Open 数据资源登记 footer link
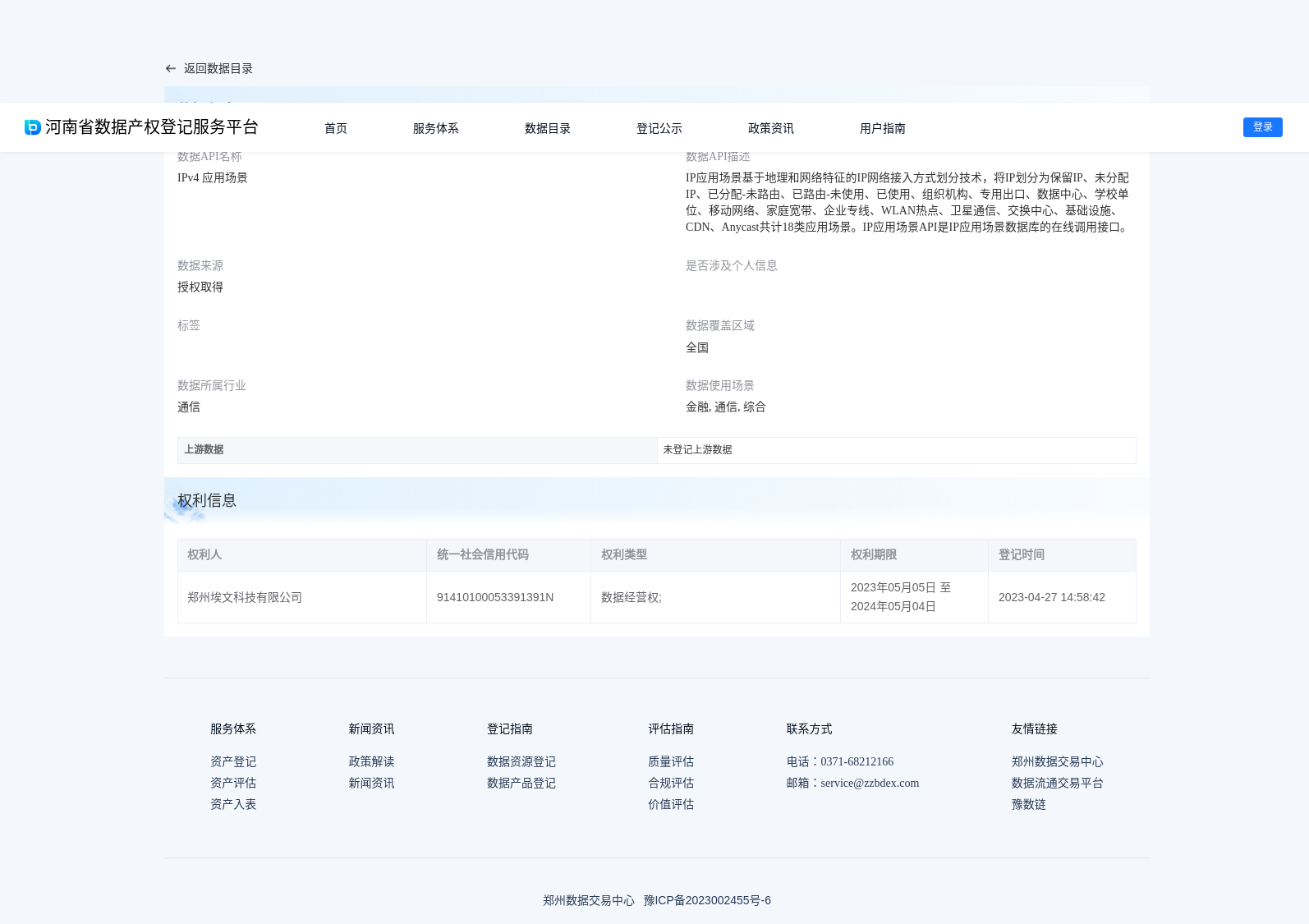This screenshot has width=1309, height=924. pos(521,762)
